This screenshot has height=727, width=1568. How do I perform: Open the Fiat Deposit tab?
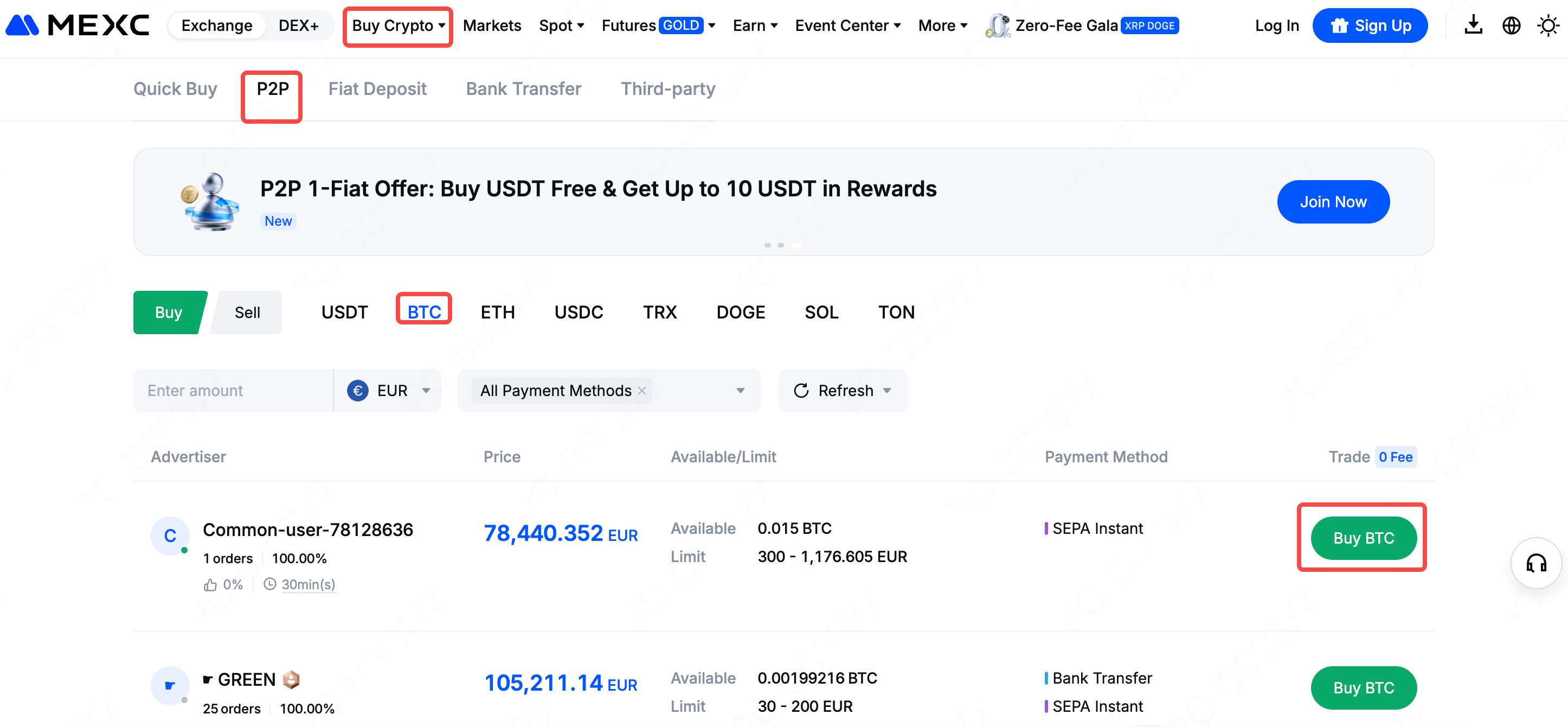(x=377, y=89)
